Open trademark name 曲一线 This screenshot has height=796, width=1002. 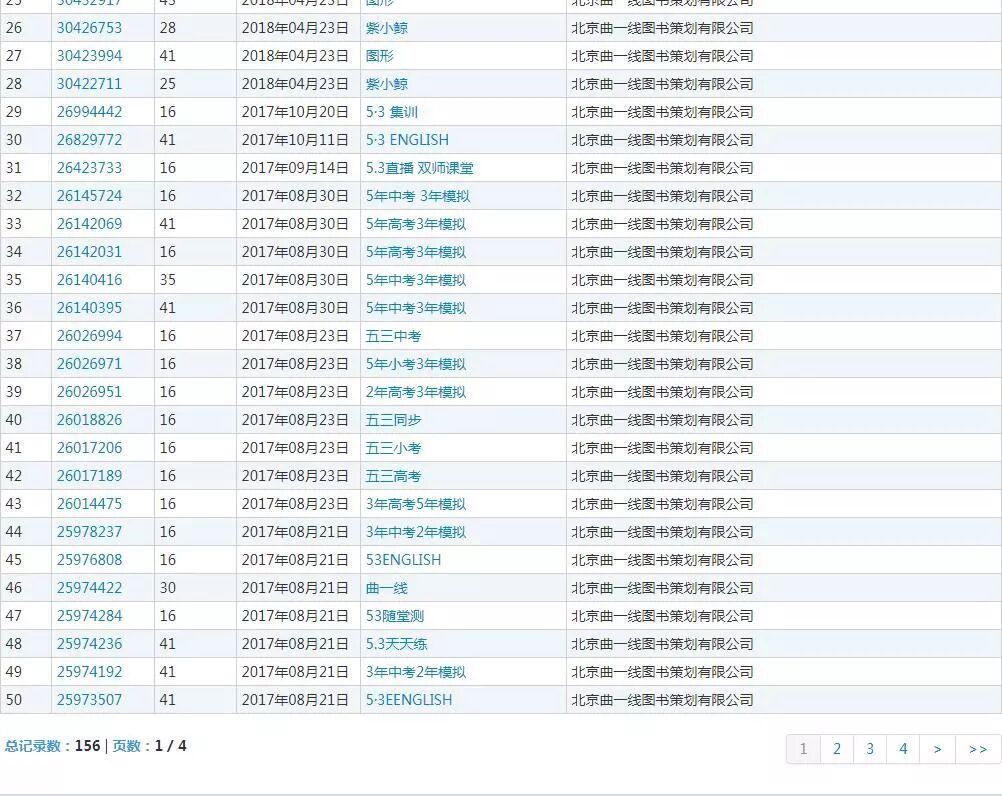(x=387, y=588)
